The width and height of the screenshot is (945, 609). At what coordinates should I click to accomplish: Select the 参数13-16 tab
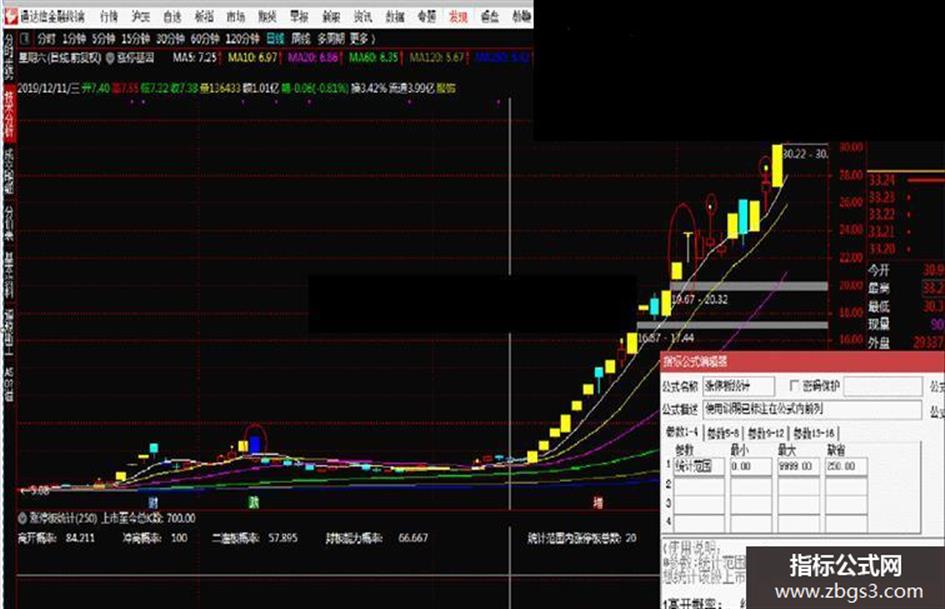[814, 433]
